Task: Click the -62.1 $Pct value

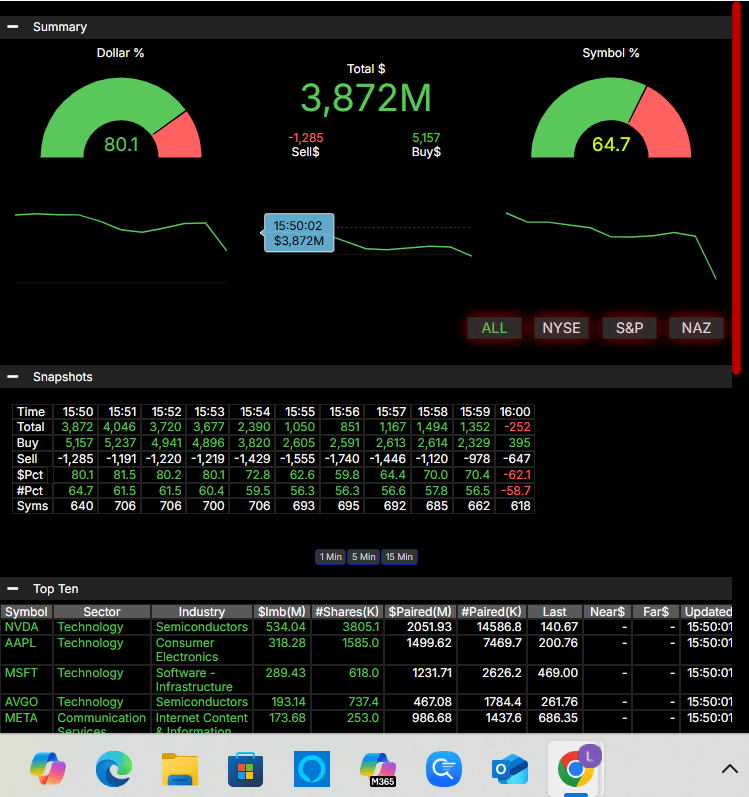Action: pyautogui.click(x=517, y=475)
